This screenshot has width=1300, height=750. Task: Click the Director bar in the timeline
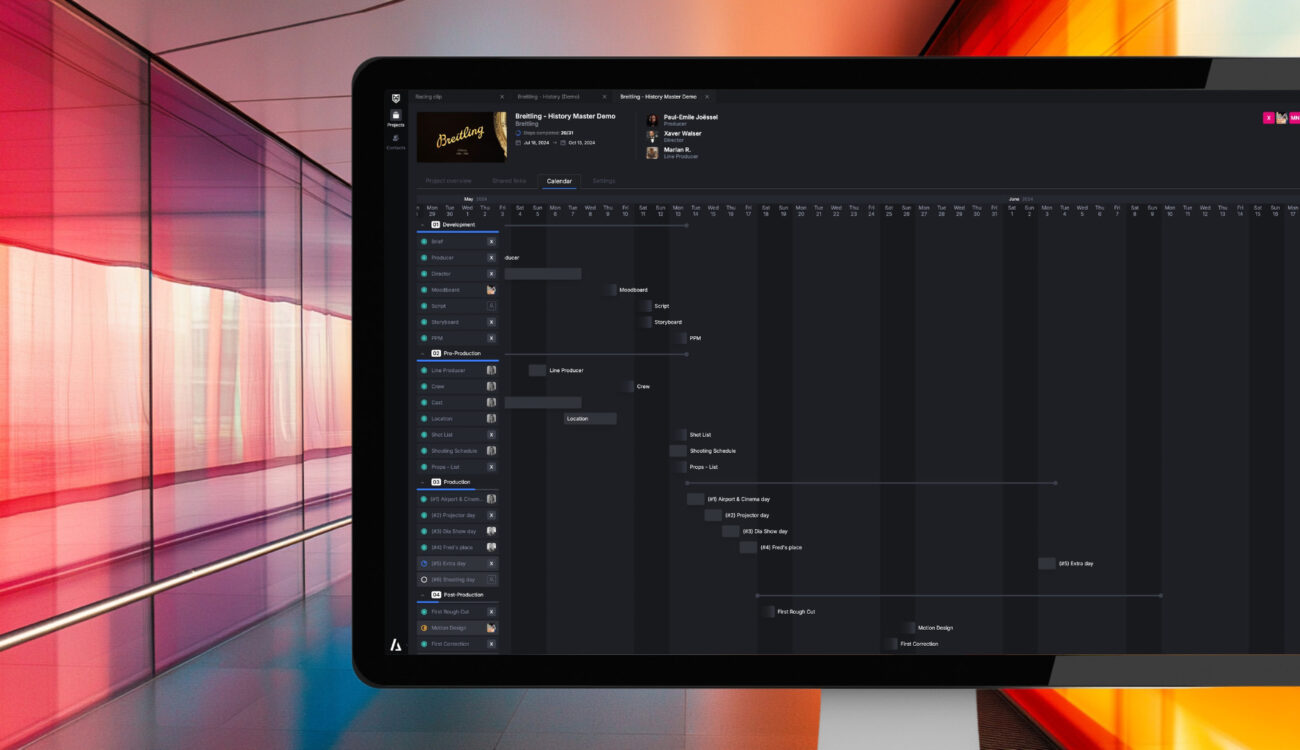pos(543,274)
